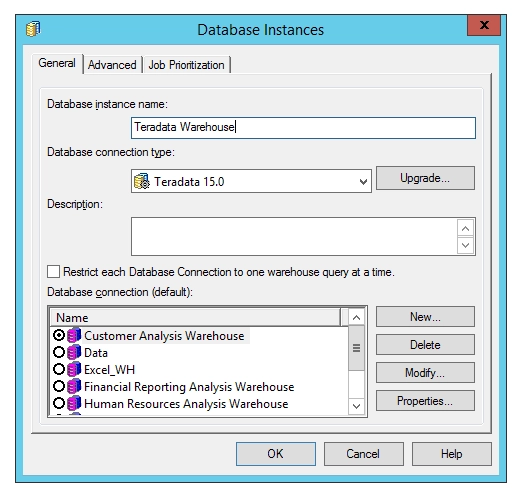Click the Database Instances title bar icon
This screenshot has height=499, width=517.
[x=33, y=29]
